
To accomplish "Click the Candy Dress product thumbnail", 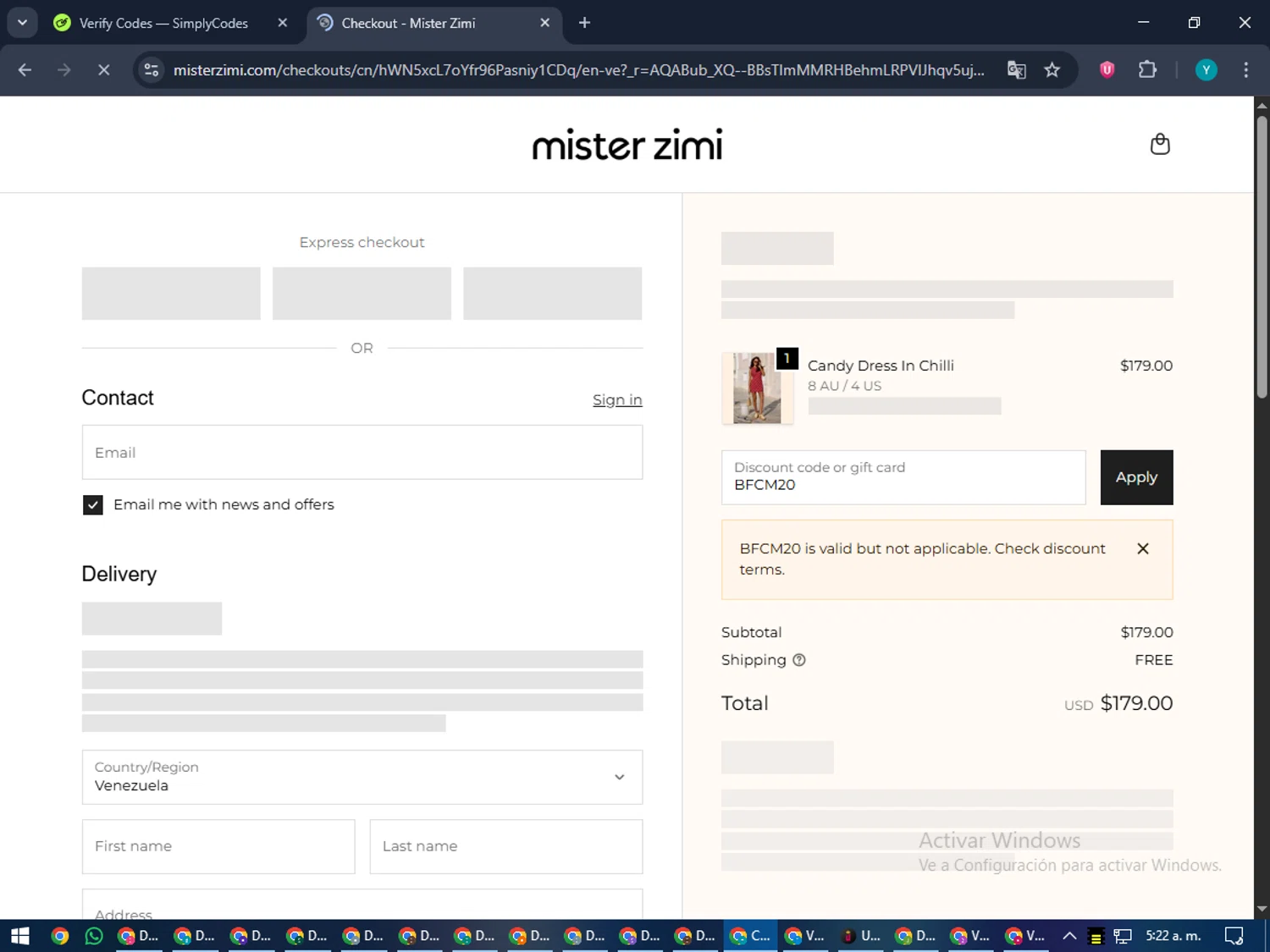I will (x=757, y=388).
